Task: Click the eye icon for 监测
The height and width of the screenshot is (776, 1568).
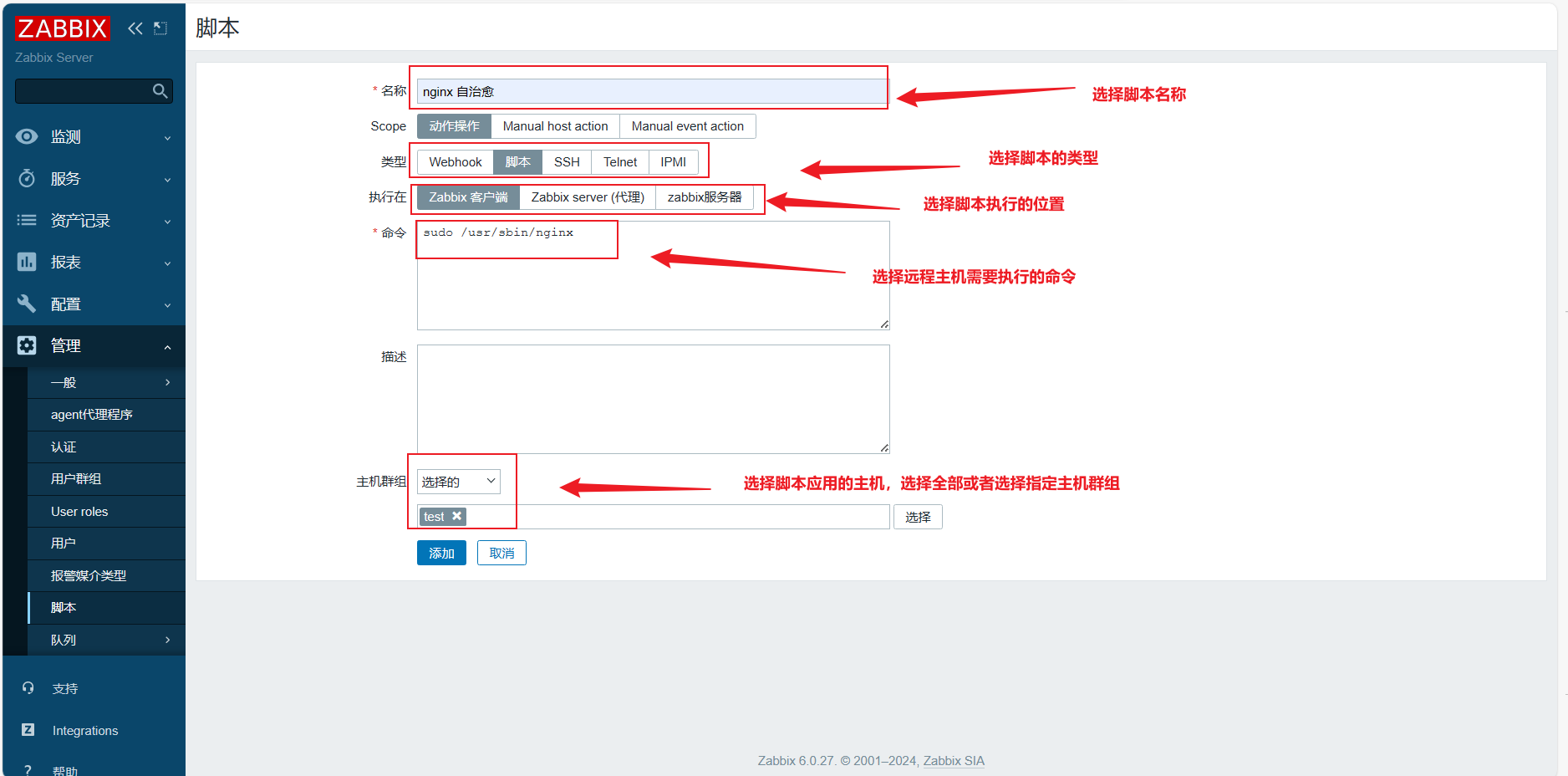Action: coord(27,136)
